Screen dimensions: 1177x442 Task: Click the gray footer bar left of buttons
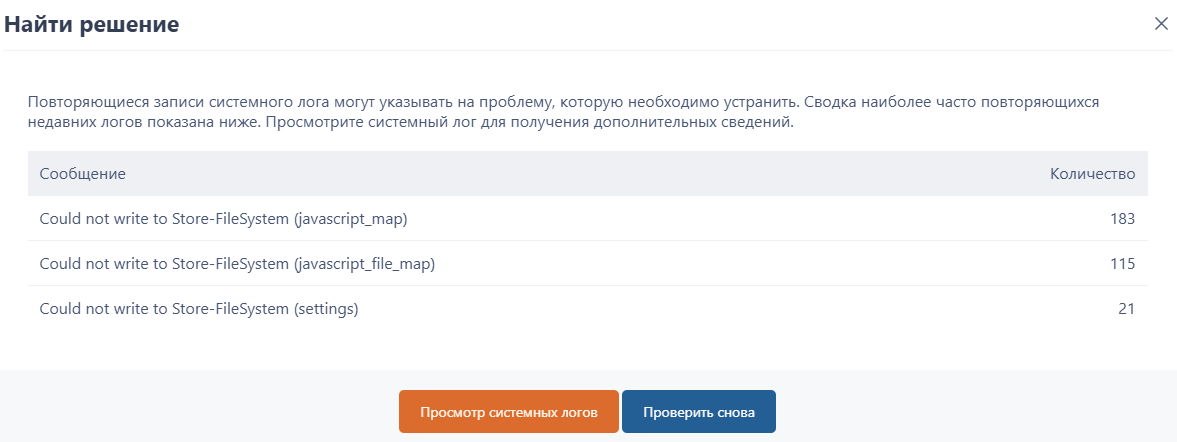[x=200, y=410]
